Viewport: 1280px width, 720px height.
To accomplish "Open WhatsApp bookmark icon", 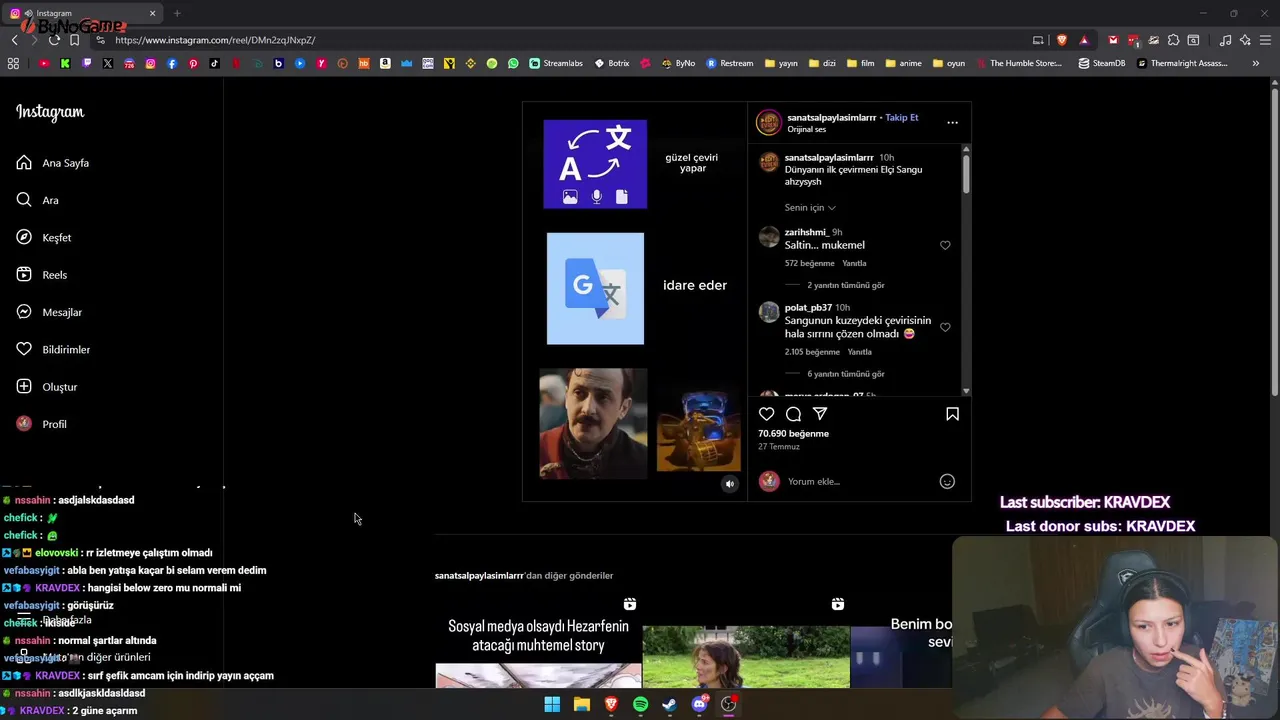I will click(x=513, y=63).
